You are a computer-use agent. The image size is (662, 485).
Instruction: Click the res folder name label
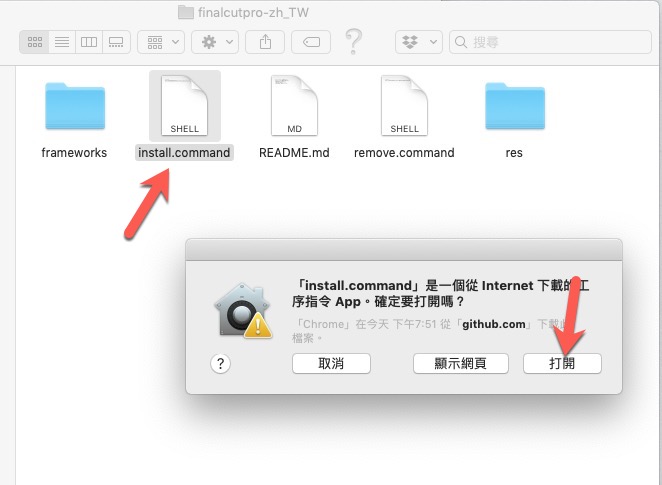tap(514, 153)
